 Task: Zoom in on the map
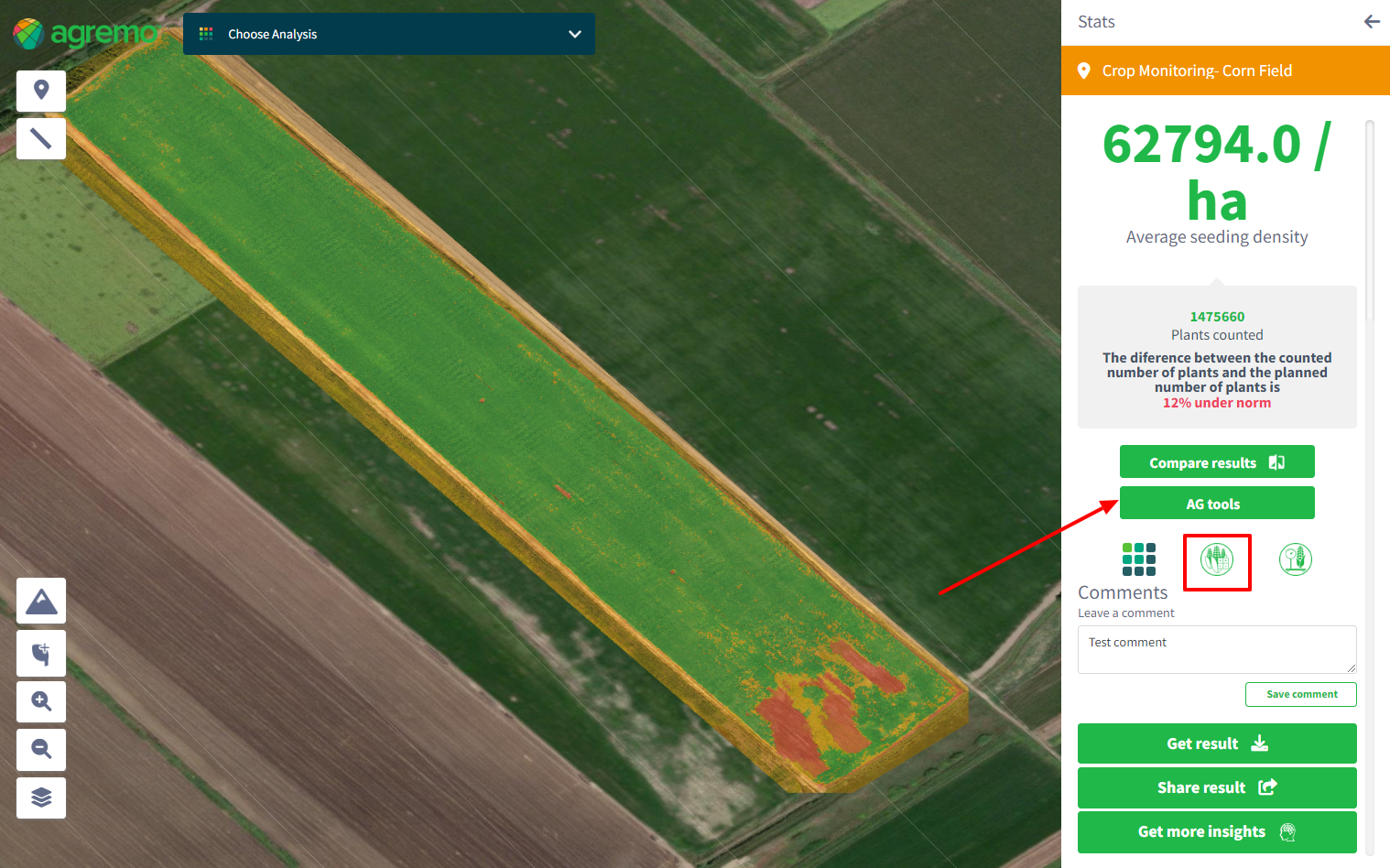click(41, 701)
